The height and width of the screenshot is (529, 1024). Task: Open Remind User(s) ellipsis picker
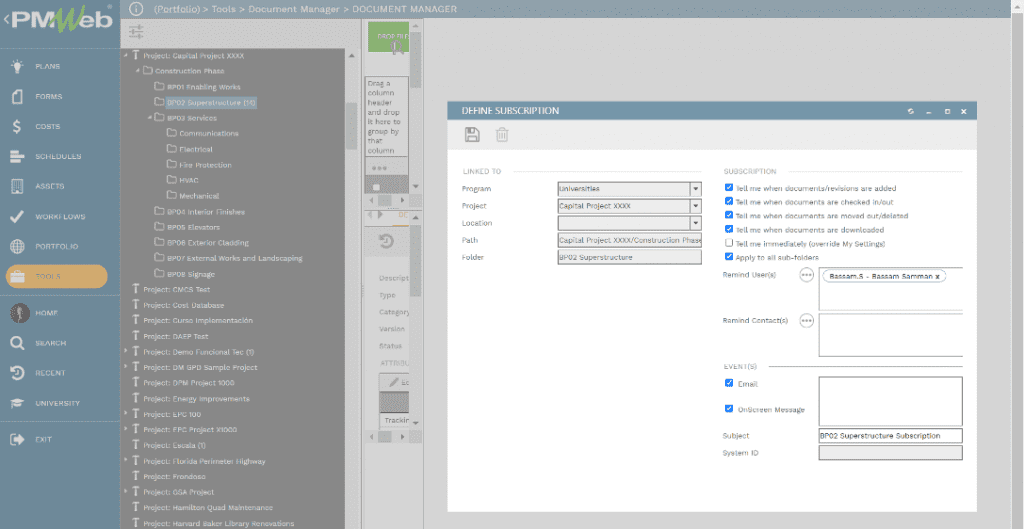pos(807,276)
